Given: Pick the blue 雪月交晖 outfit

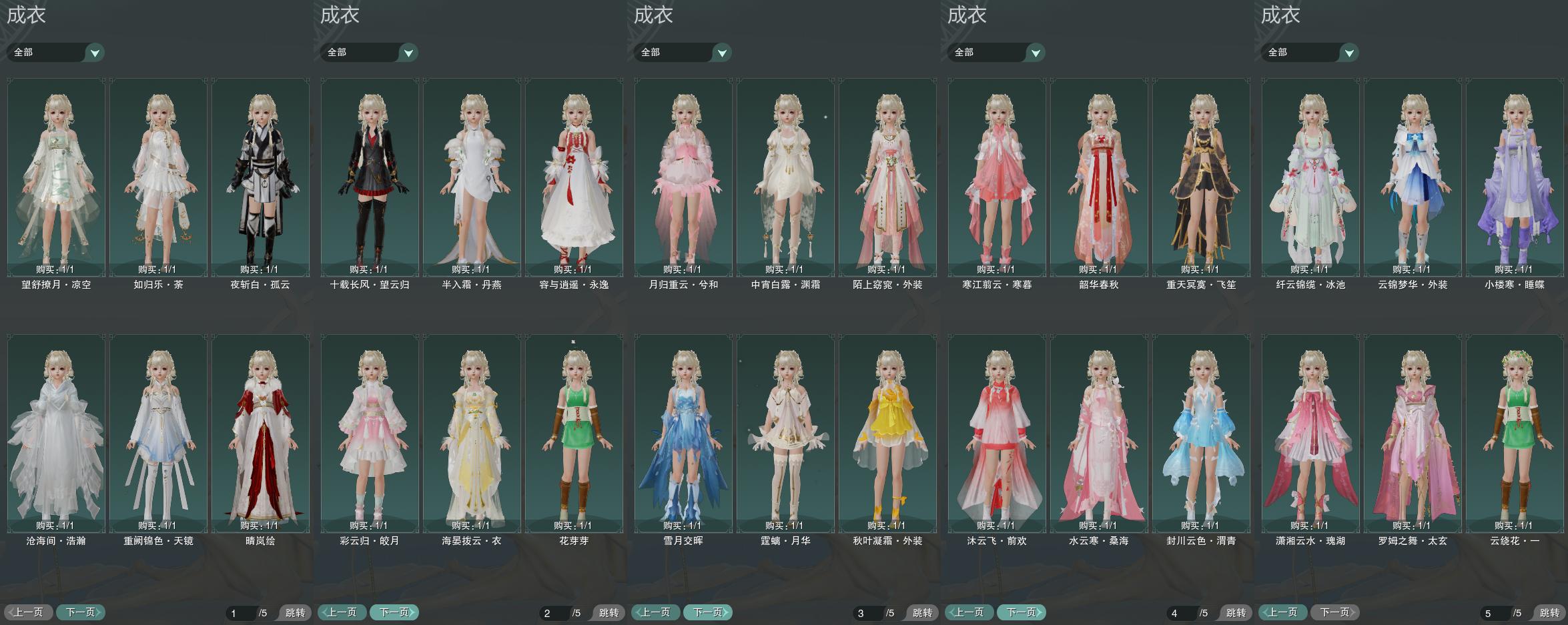Looking at the screenshot, I should [684, 434].
